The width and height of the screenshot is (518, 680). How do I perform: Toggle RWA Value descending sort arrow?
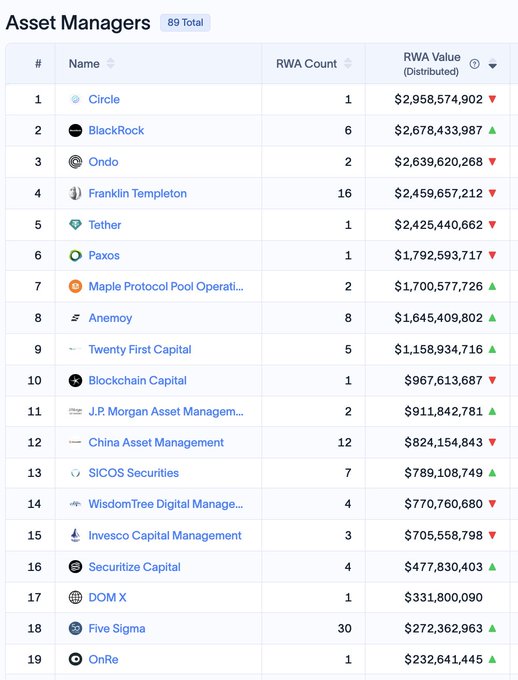(492, 64)
